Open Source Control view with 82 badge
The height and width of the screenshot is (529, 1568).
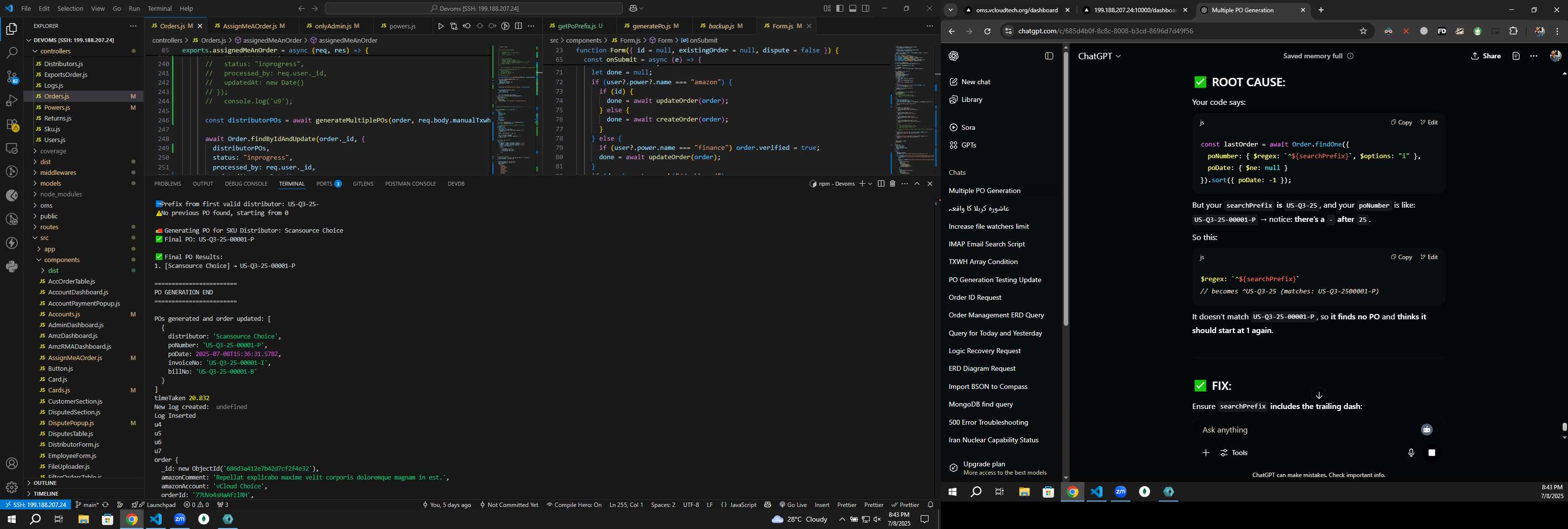click(x=12, y=77)
